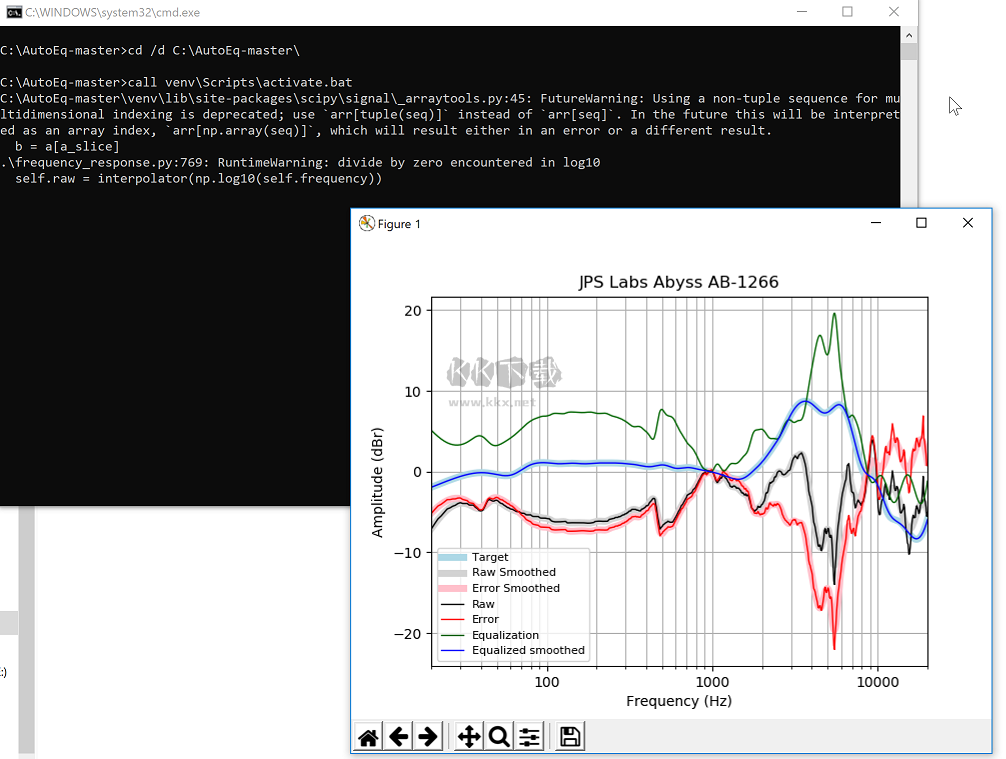Click the 'b = a[a_slice]' console line
The image size is (1006, 759).
click(x=67, y=147)
